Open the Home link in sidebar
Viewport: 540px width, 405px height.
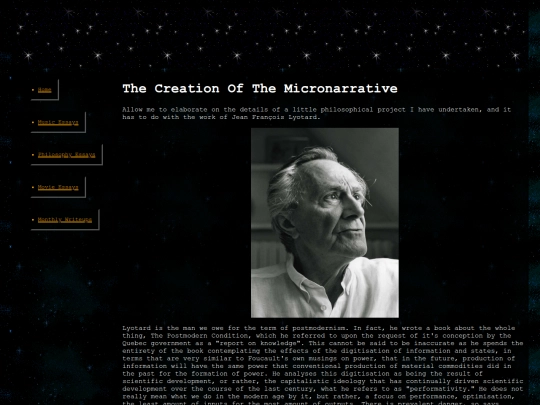tap(44, 90)
